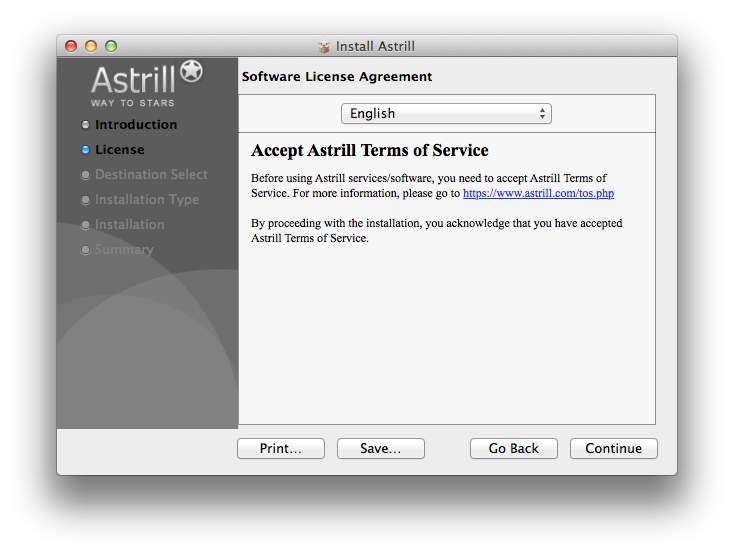Click Print... to print the license
Screen dimensions: 734x554
(281, 448)
